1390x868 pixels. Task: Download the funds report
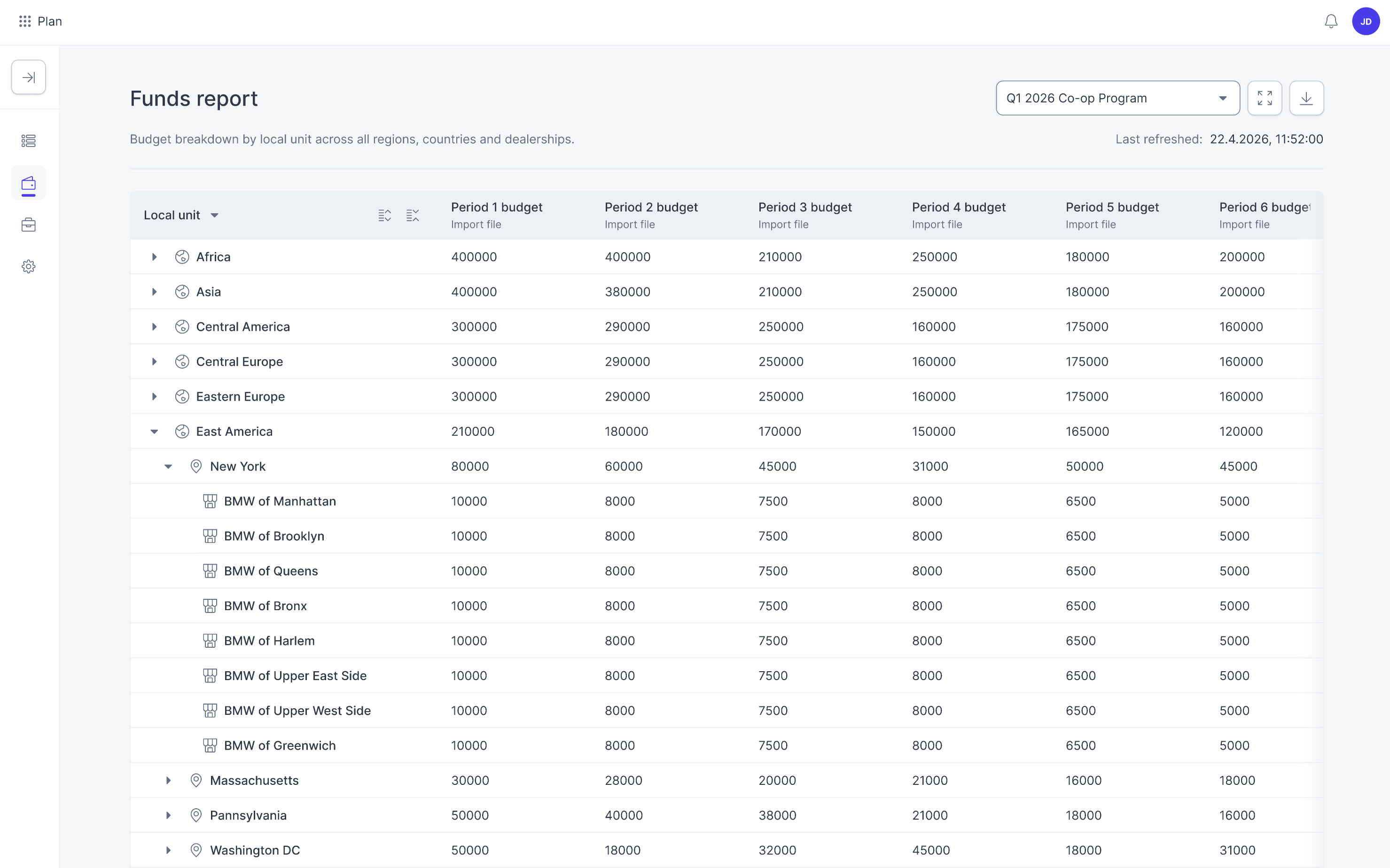(x=1306, y=98)
